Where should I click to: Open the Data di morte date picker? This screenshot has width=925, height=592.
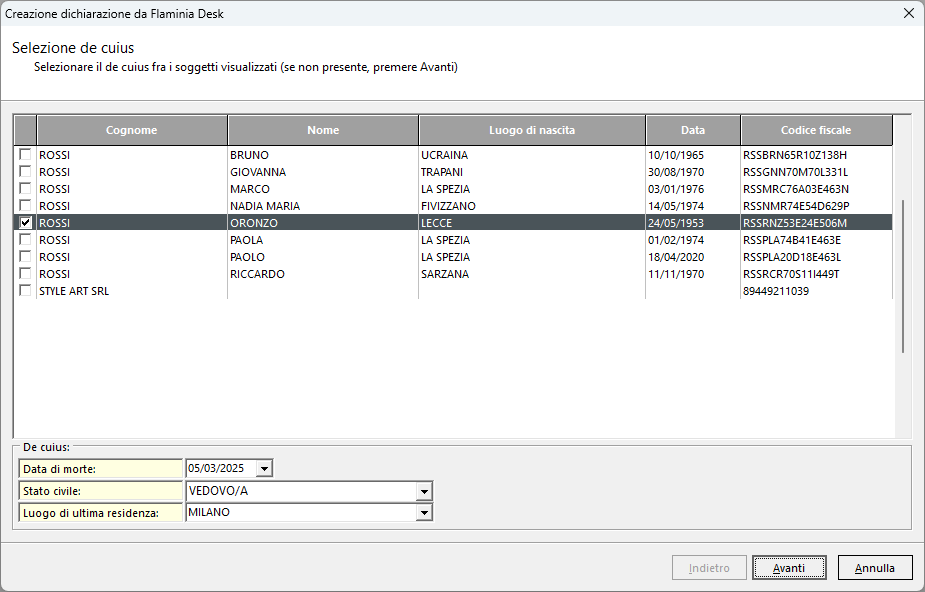click(264, 468)
